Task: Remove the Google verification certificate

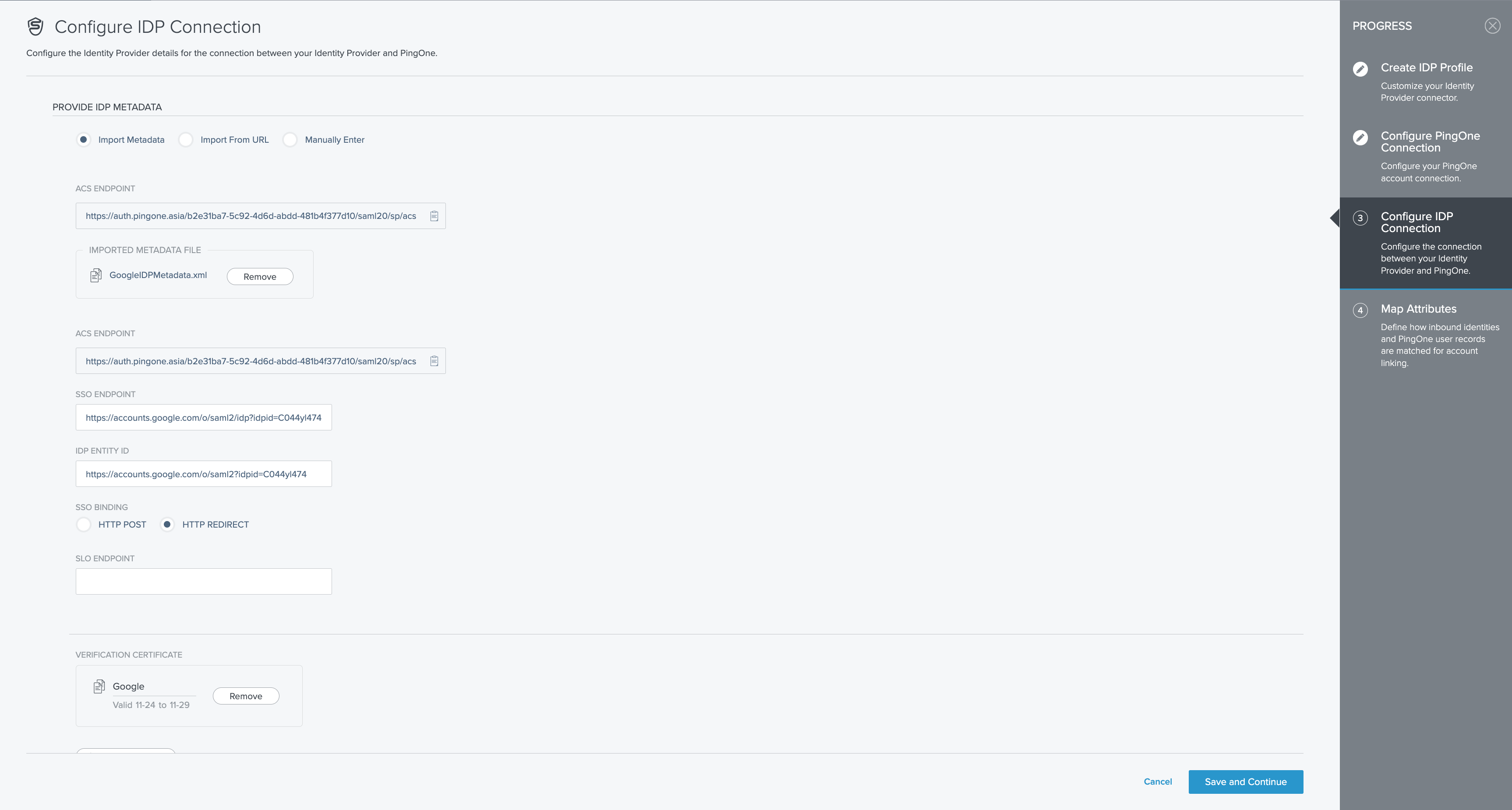Action: click(x=245, y=696)
